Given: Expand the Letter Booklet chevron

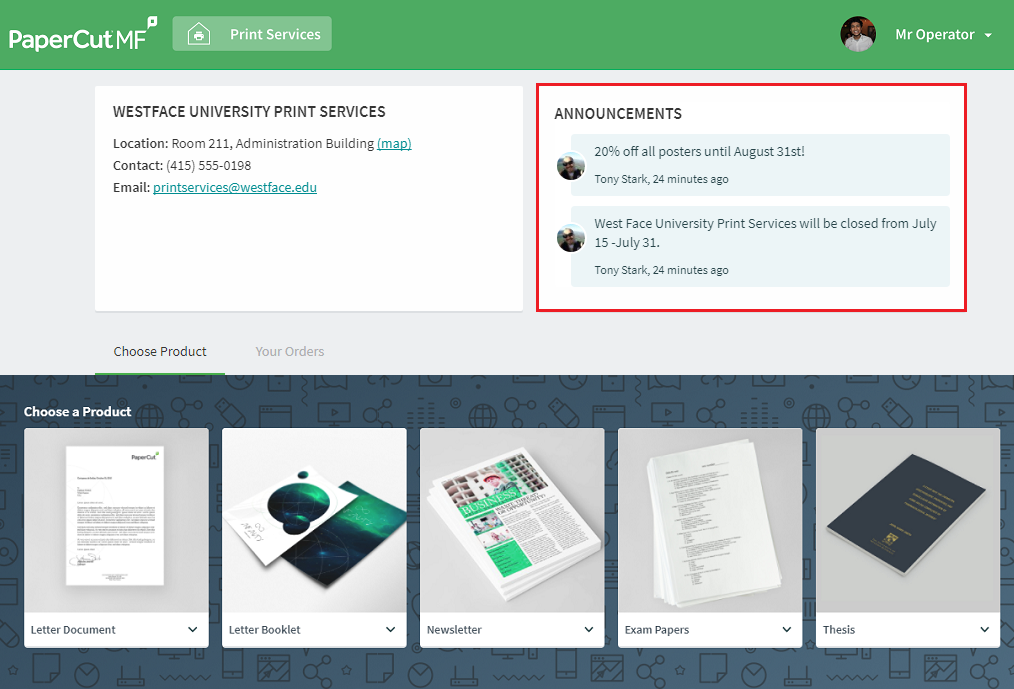Looking at the screenshot, I should point(391,629).
